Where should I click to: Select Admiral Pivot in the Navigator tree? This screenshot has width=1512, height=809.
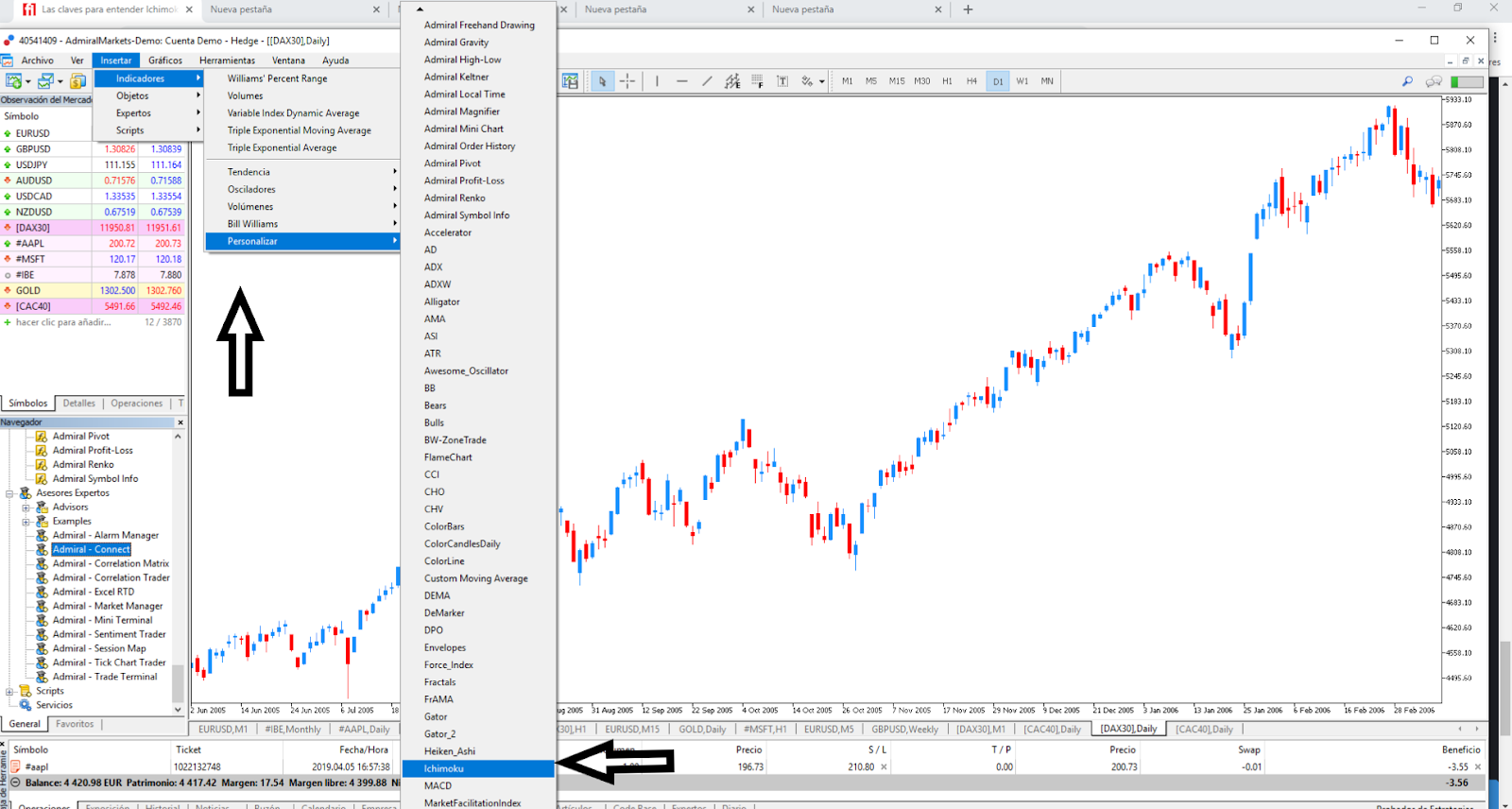coord(81,436)
